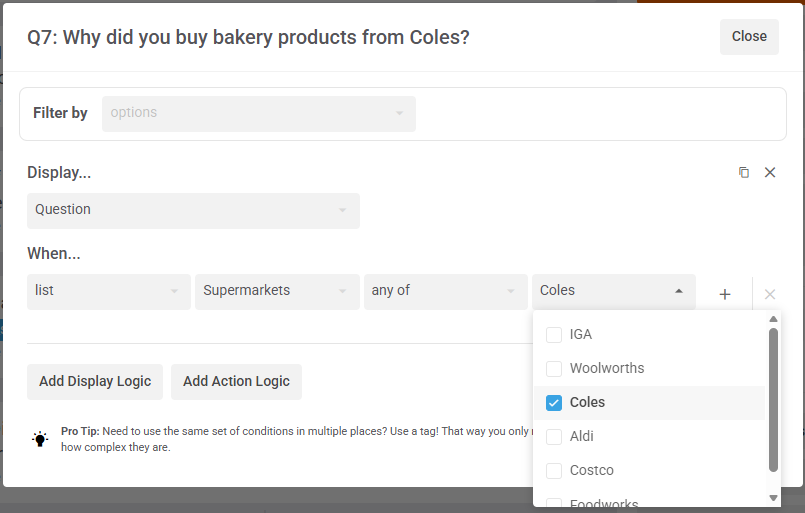Uncheck the Coles checkbox
Viewport: 805px width, 513px height.
[x=554, y=402]
